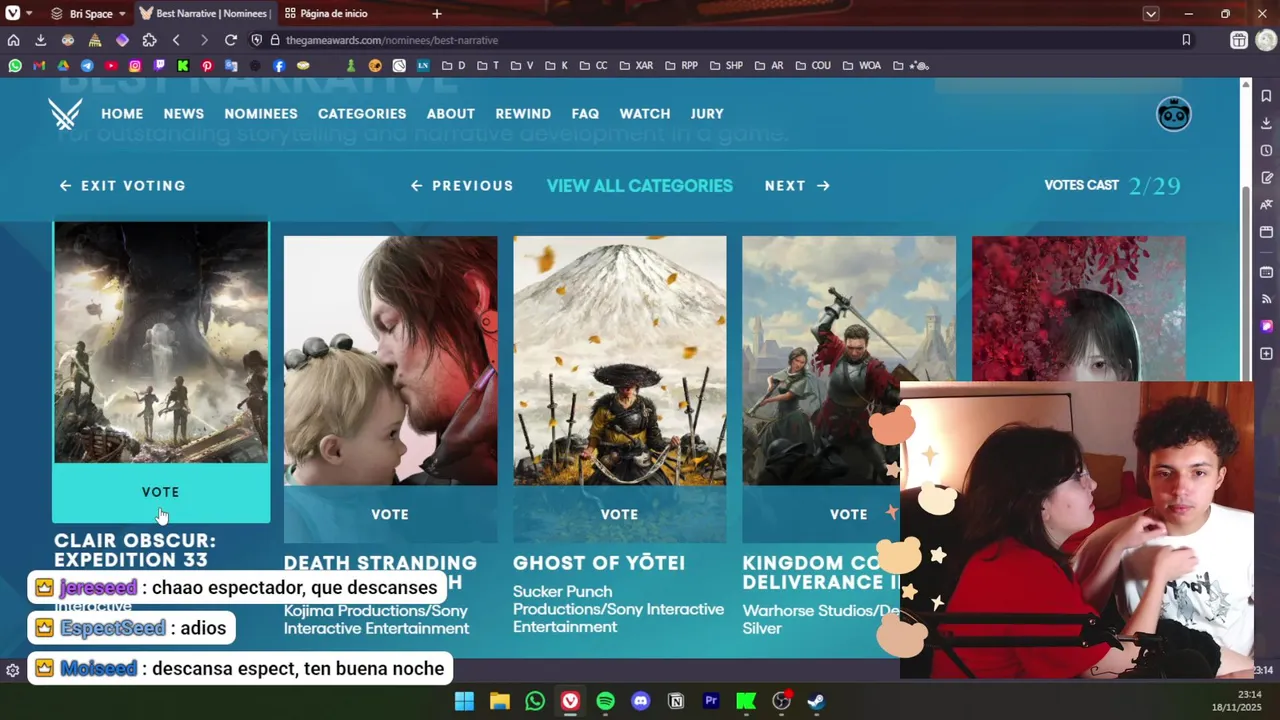
Task: Focus the thegameawards.com address field
Action: 391,40
